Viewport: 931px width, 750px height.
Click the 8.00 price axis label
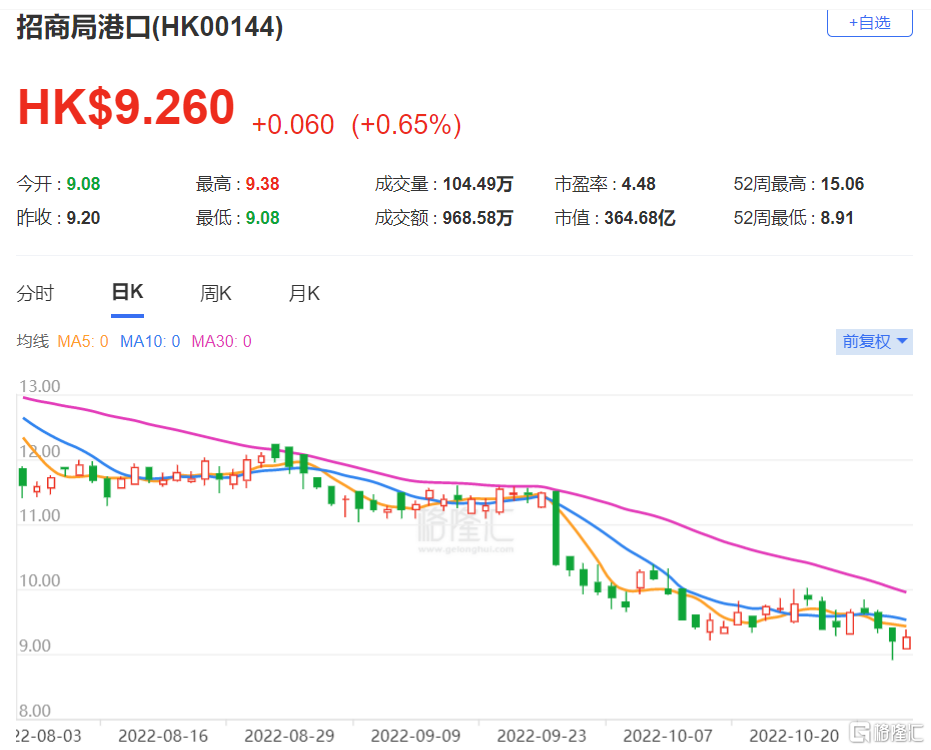(35, 711)
